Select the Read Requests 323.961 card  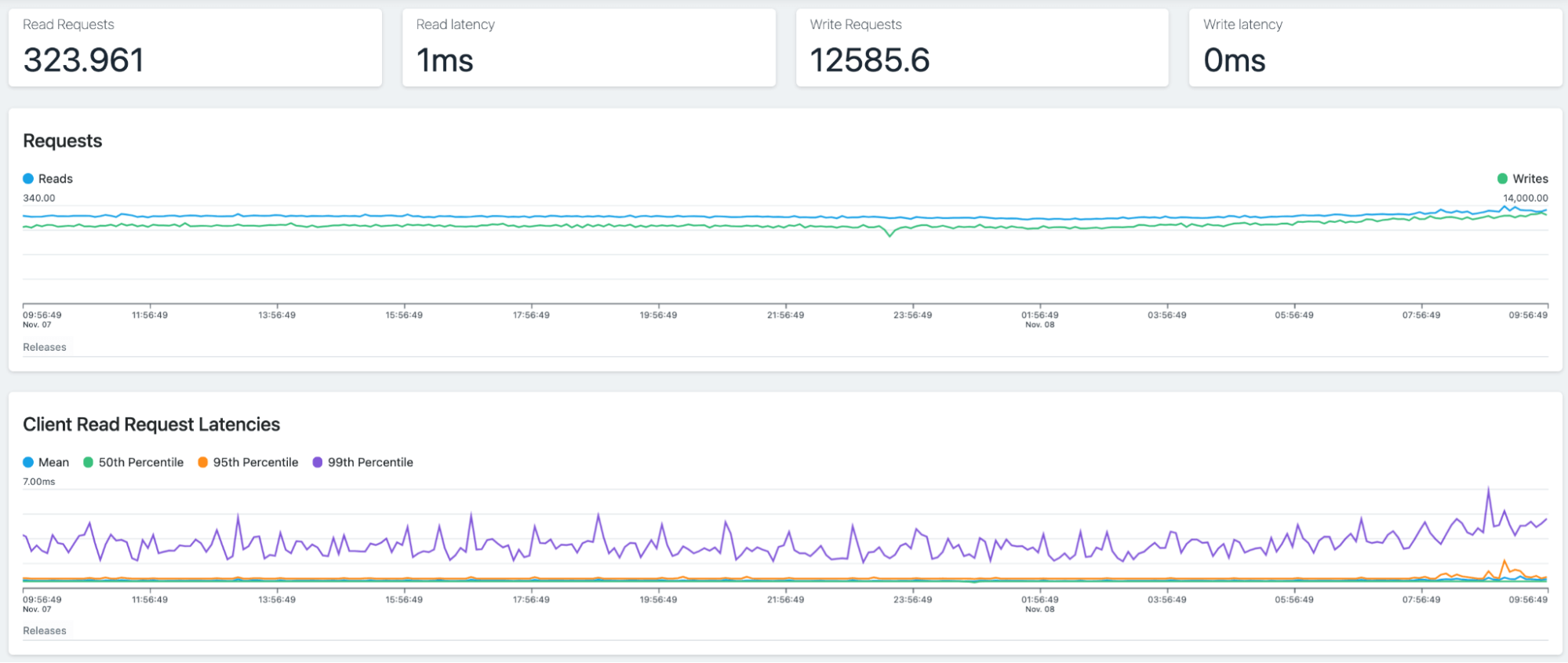195,48
